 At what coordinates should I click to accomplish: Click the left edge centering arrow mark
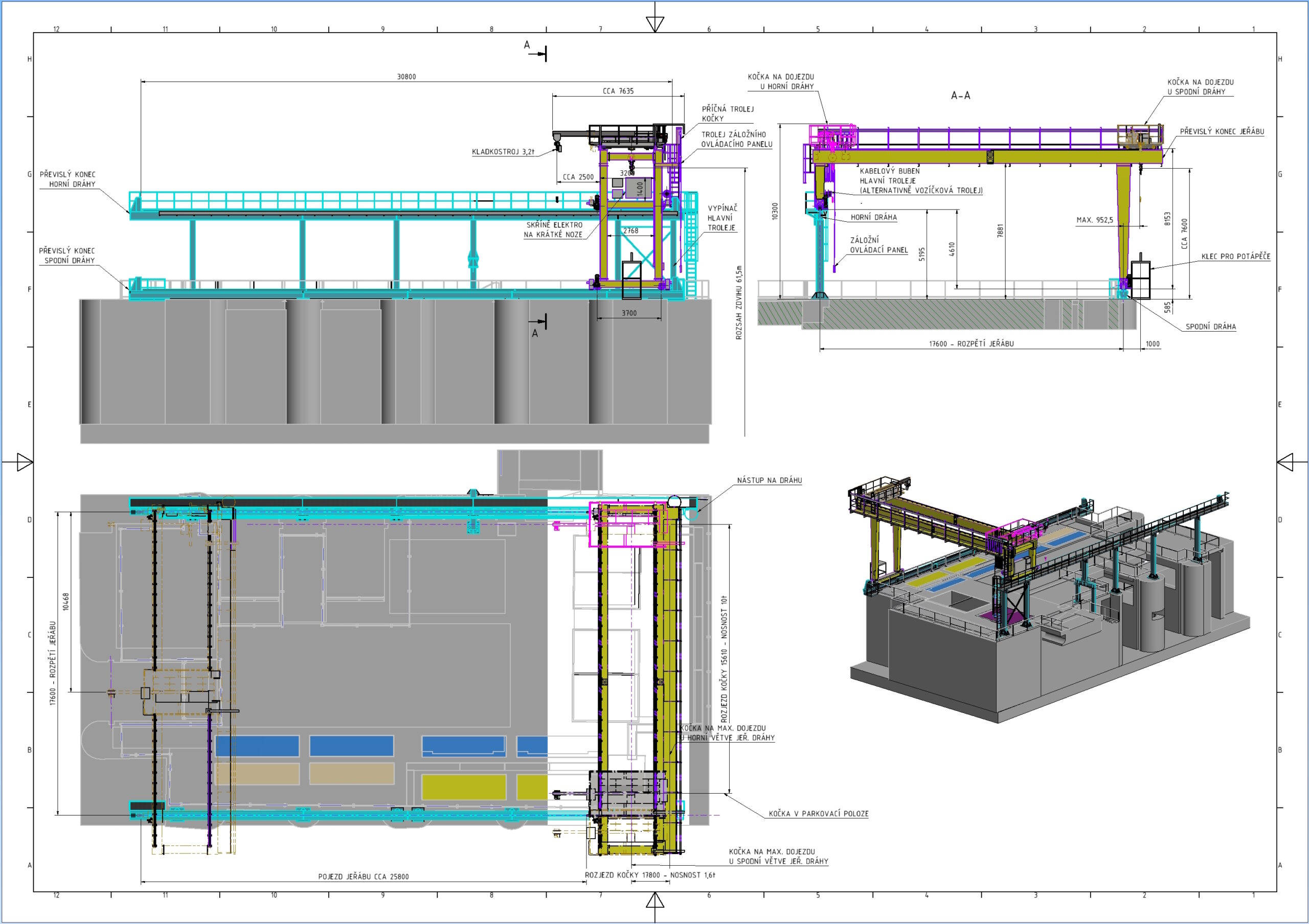[x=25, y=462]
